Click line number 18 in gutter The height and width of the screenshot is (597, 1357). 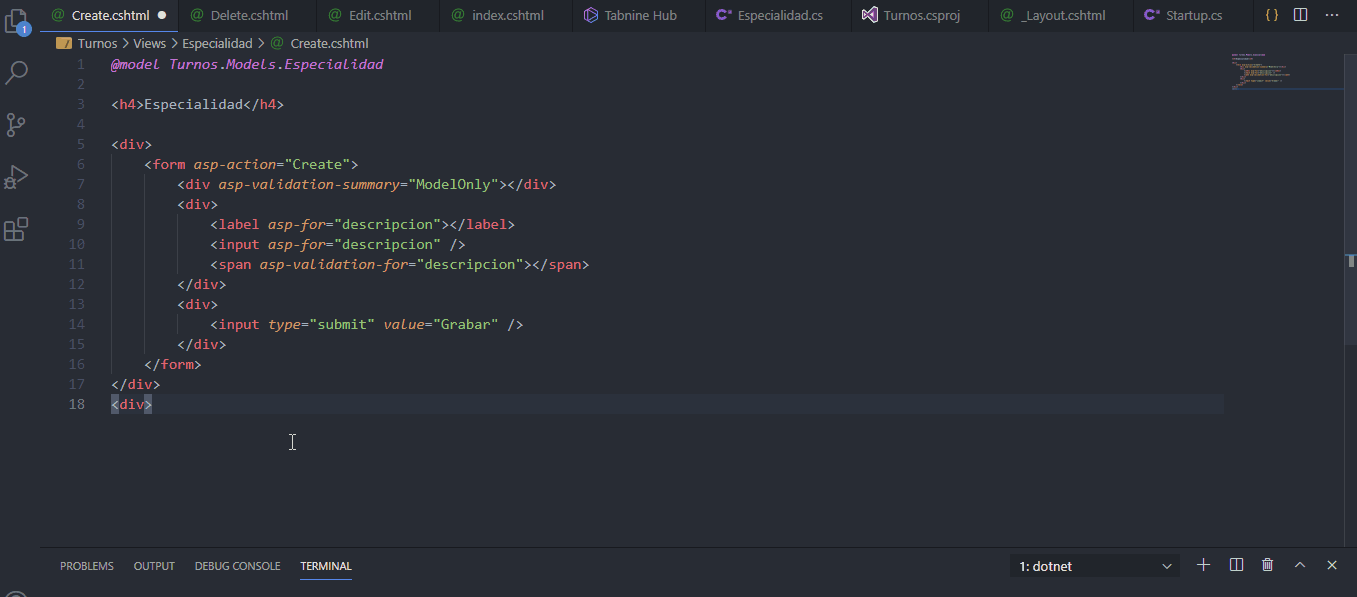(77, 404)
